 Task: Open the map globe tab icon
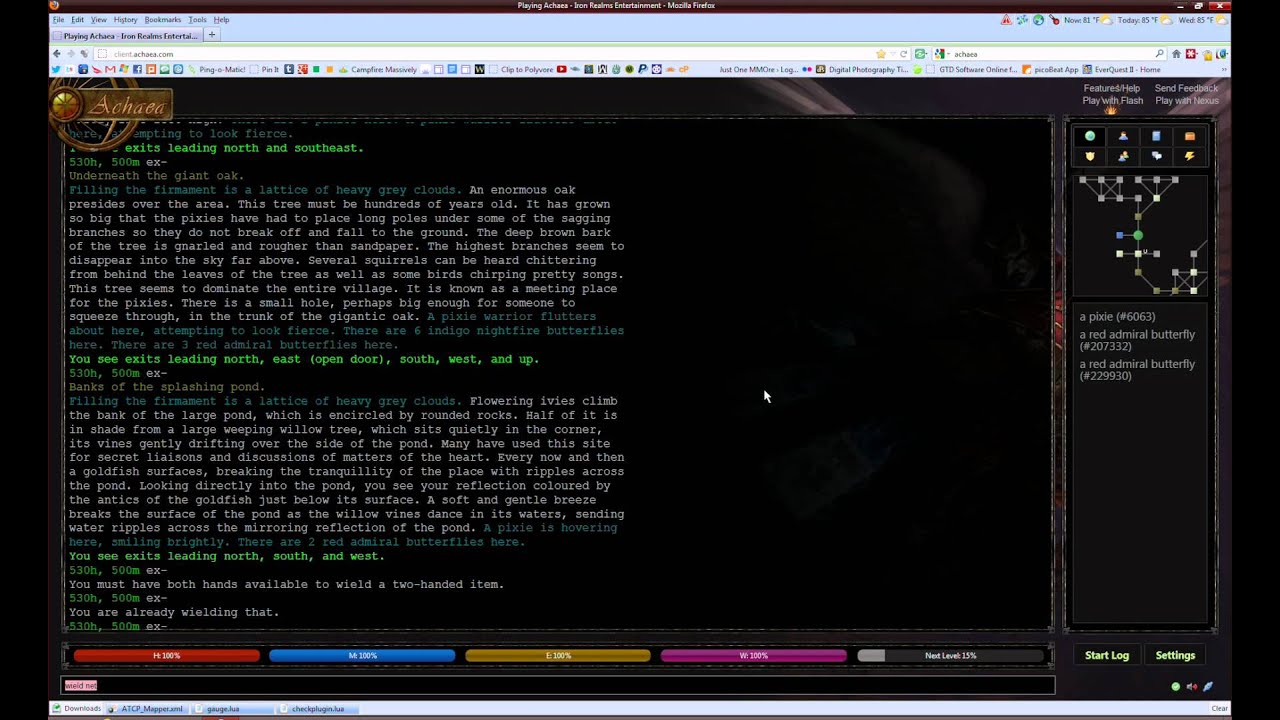[x=1090, y=136]
